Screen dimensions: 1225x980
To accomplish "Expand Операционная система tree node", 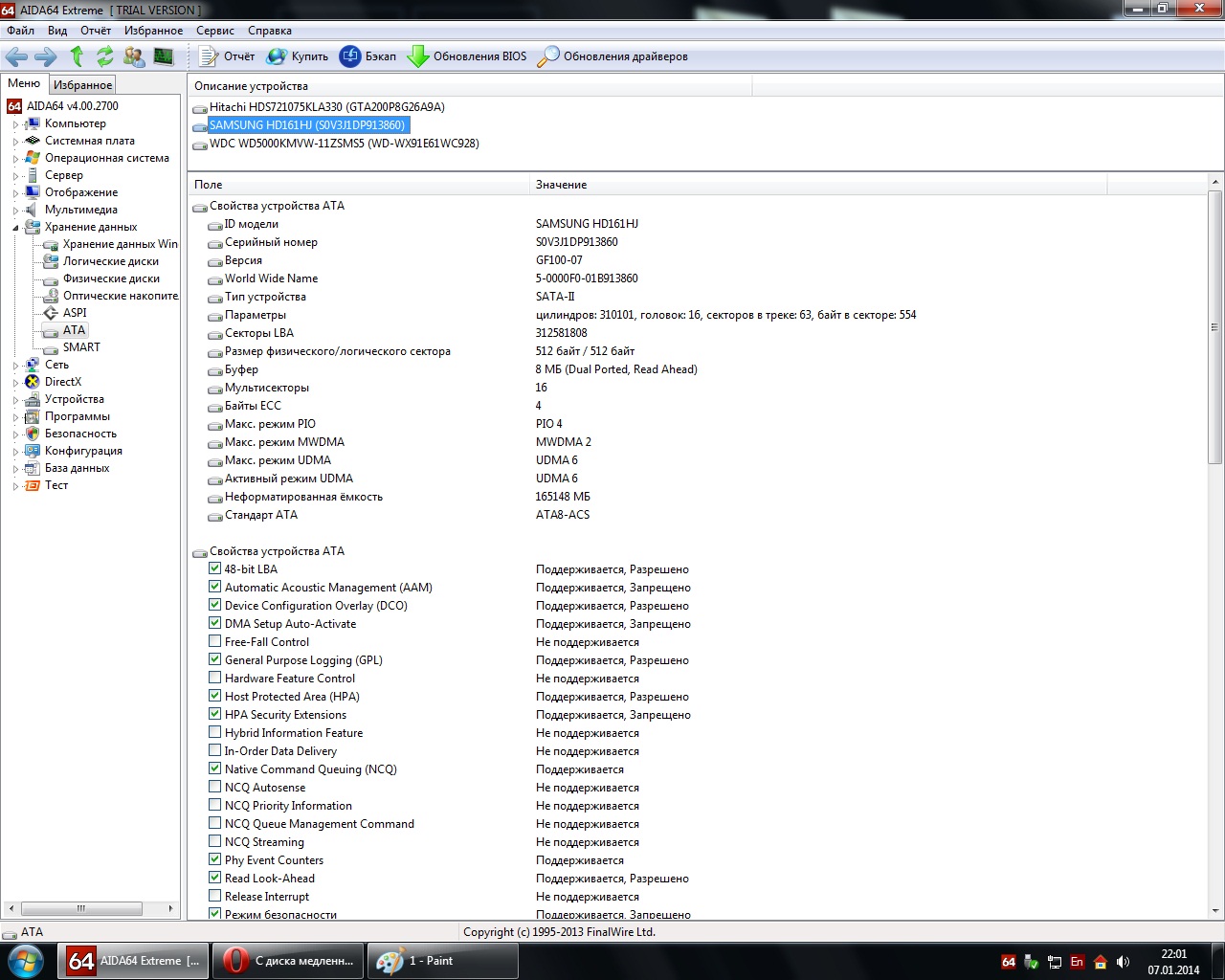I will coord(15,159).
